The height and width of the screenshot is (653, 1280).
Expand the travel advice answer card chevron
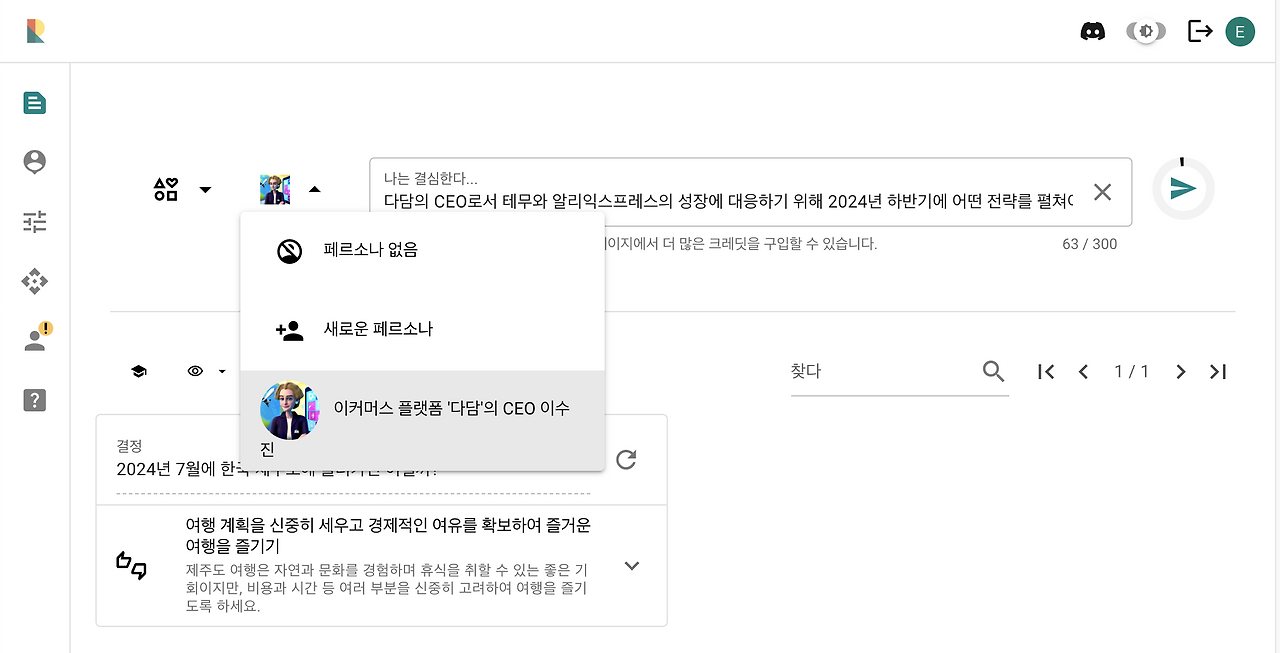tap(631, 566)
